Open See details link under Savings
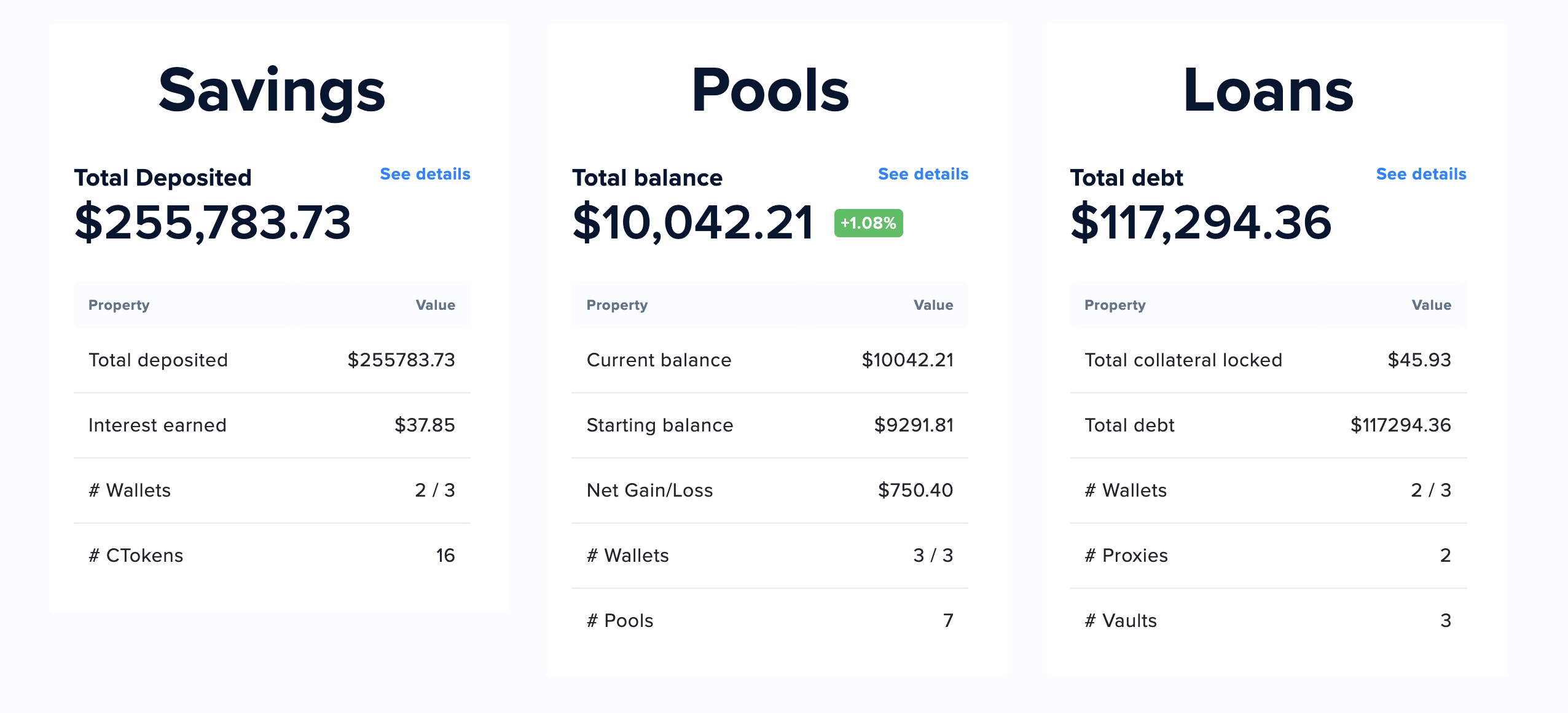The height and width of the screenshot is (713, 1568). [x=425, y=174]
